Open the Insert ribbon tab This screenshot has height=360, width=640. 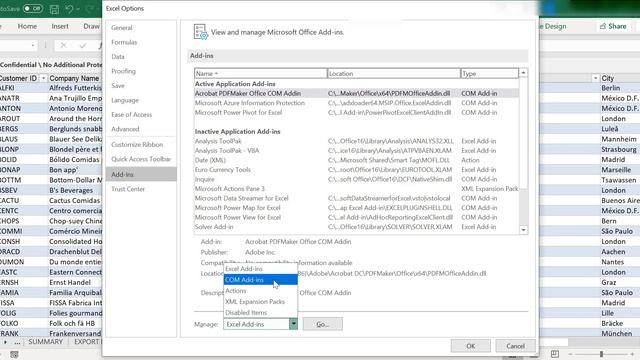pyautogui.click(x=60, y=26)
